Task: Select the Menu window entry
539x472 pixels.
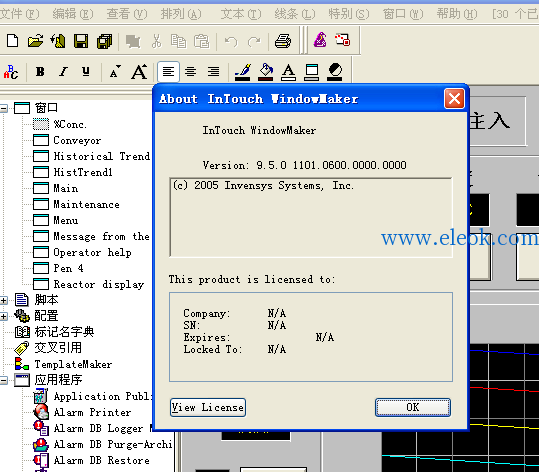Action: [x=56, y=220]
